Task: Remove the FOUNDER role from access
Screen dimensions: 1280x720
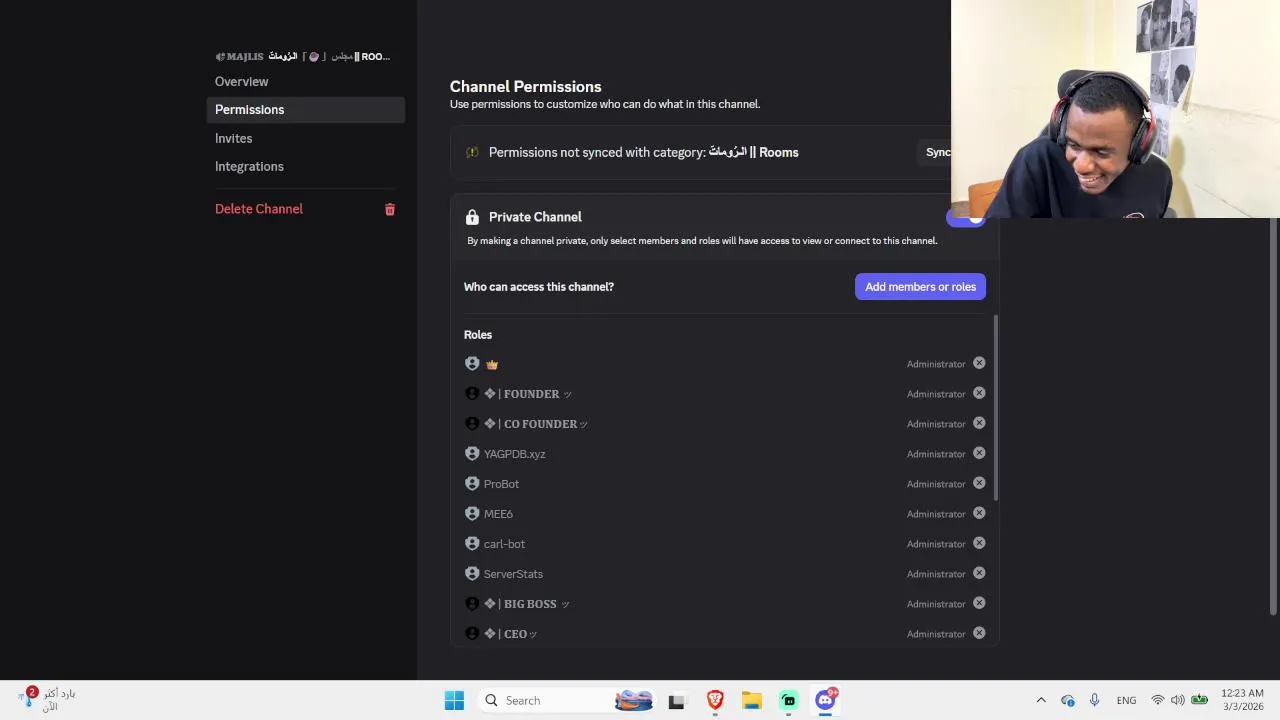Action: pyautogui.click(x=979, y=393)
